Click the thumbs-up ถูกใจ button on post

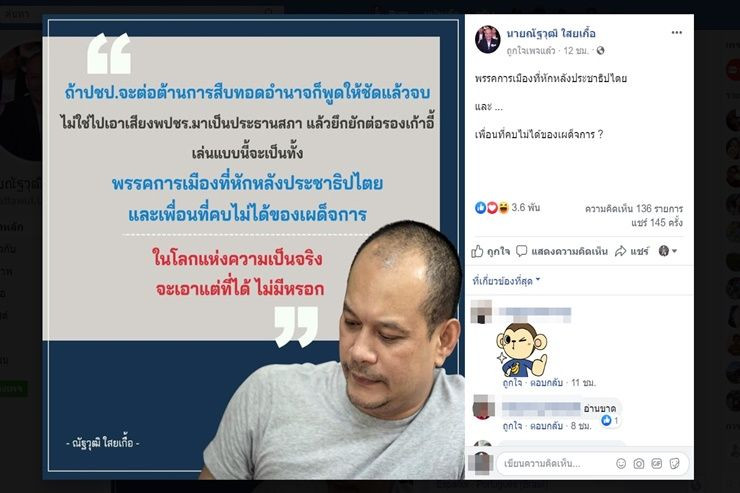click(491, 251)
